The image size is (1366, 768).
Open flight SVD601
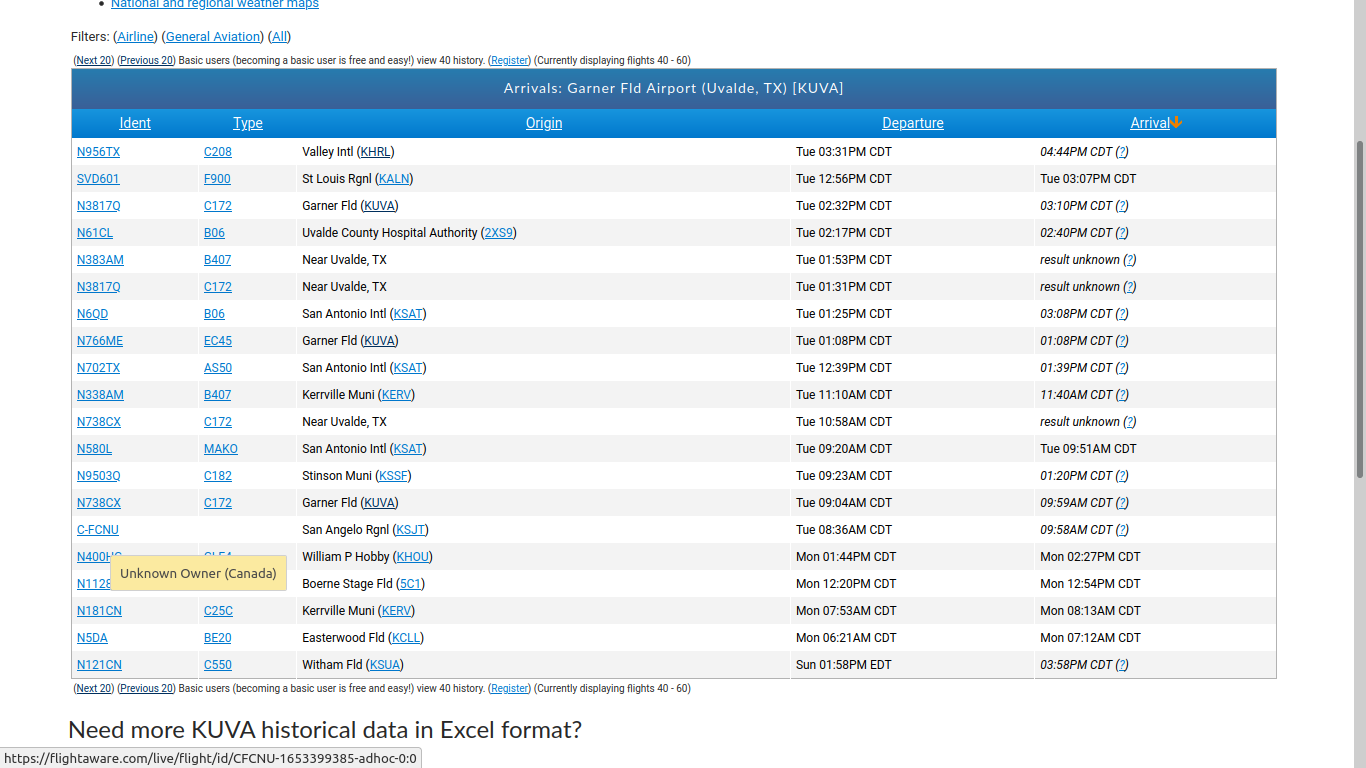click(98, 179)
